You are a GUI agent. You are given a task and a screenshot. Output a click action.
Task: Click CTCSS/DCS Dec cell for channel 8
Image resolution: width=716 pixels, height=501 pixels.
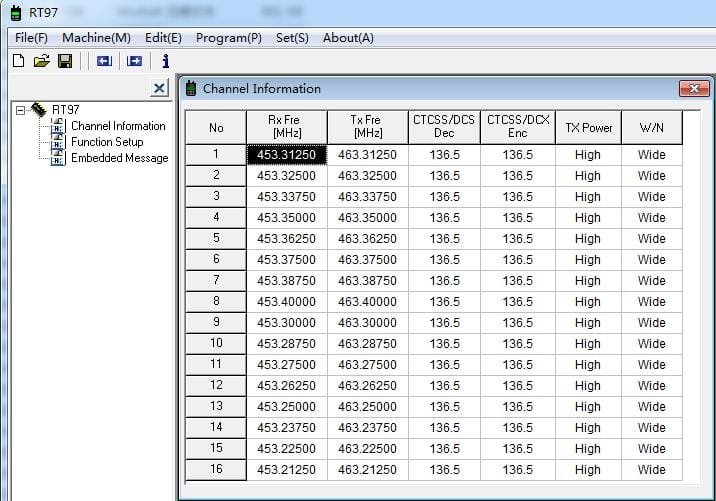point(444,302)
